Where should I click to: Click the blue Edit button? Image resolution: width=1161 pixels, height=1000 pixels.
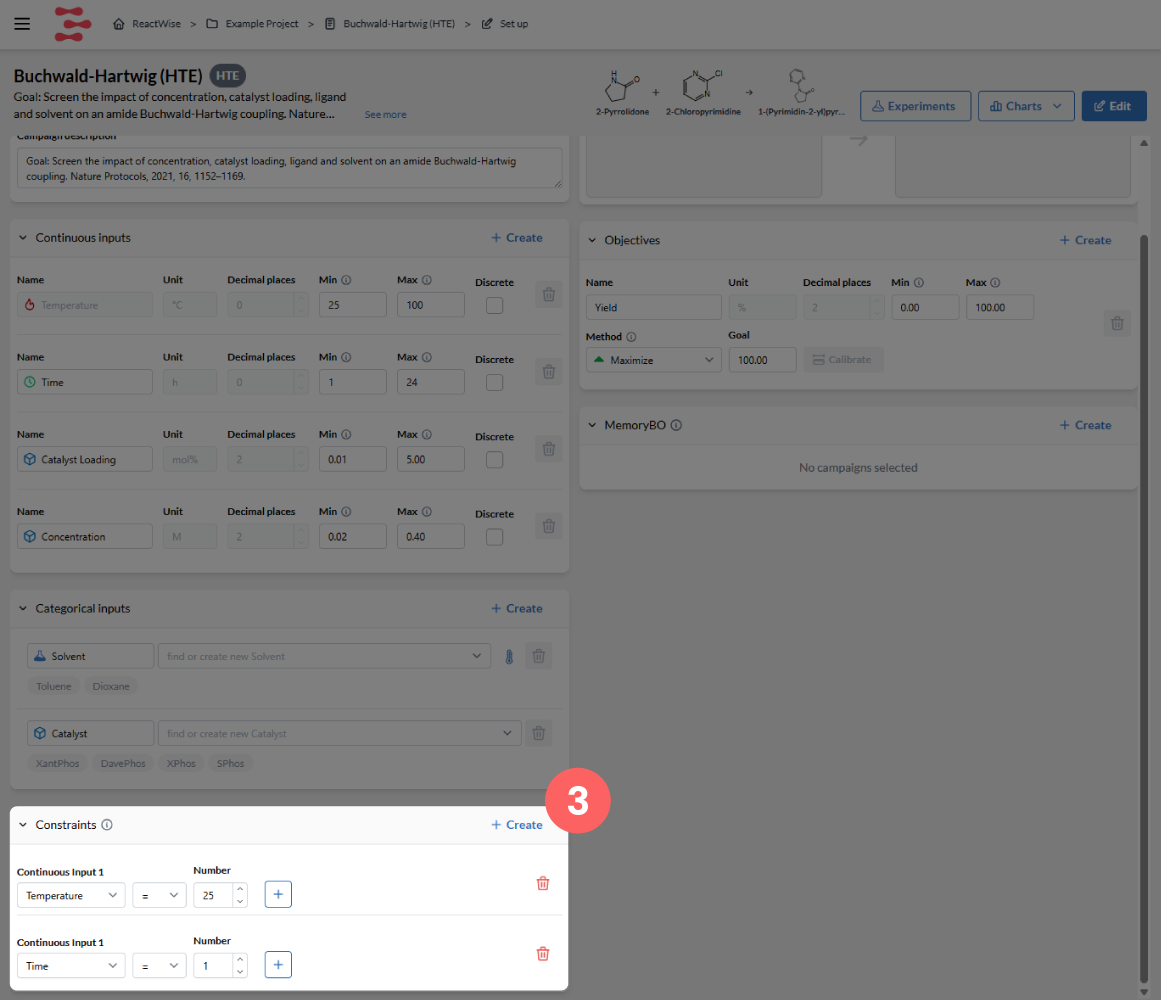point(1114,106)
